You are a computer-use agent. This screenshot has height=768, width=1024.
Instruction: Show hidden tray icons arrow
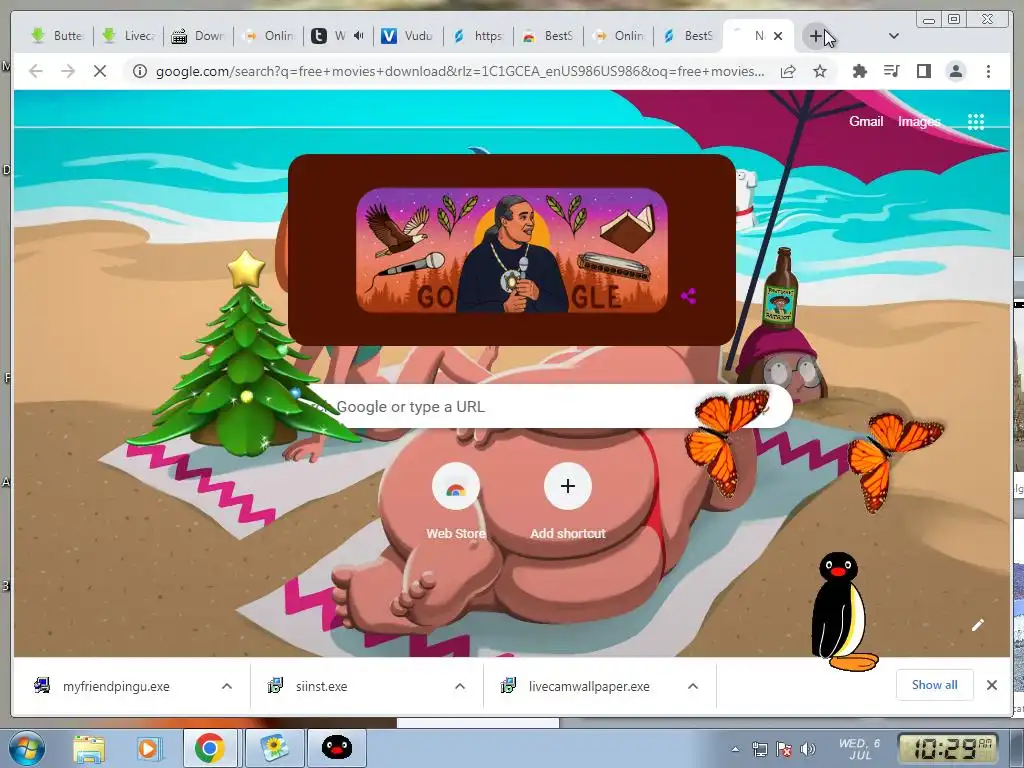pos(735,749)
